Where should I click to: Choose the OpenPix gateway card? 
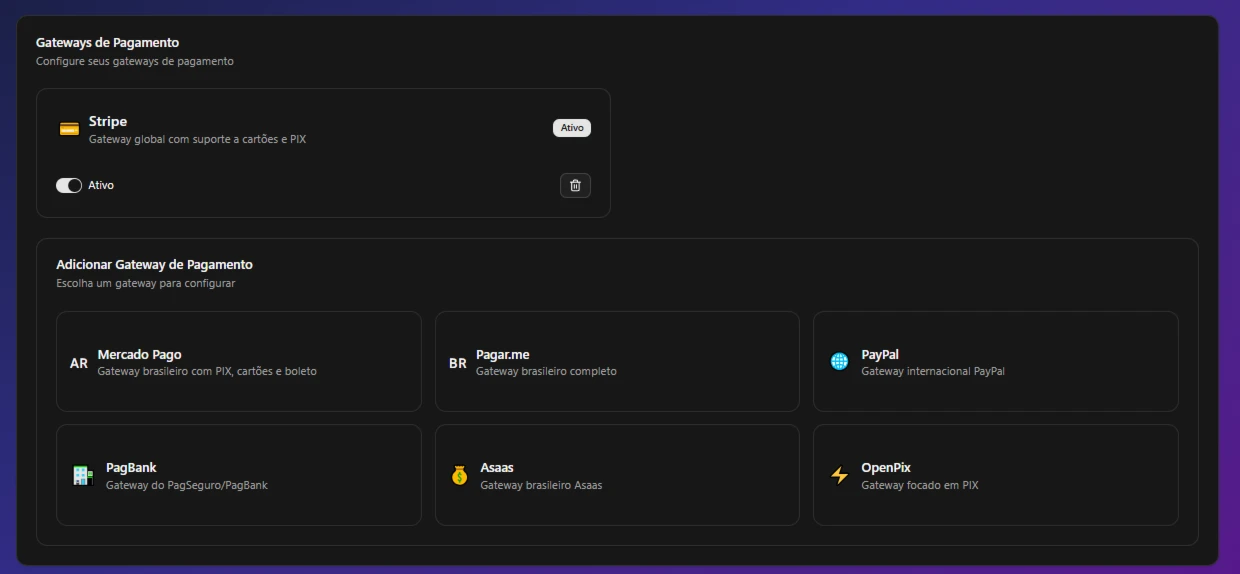pos(996,475)
